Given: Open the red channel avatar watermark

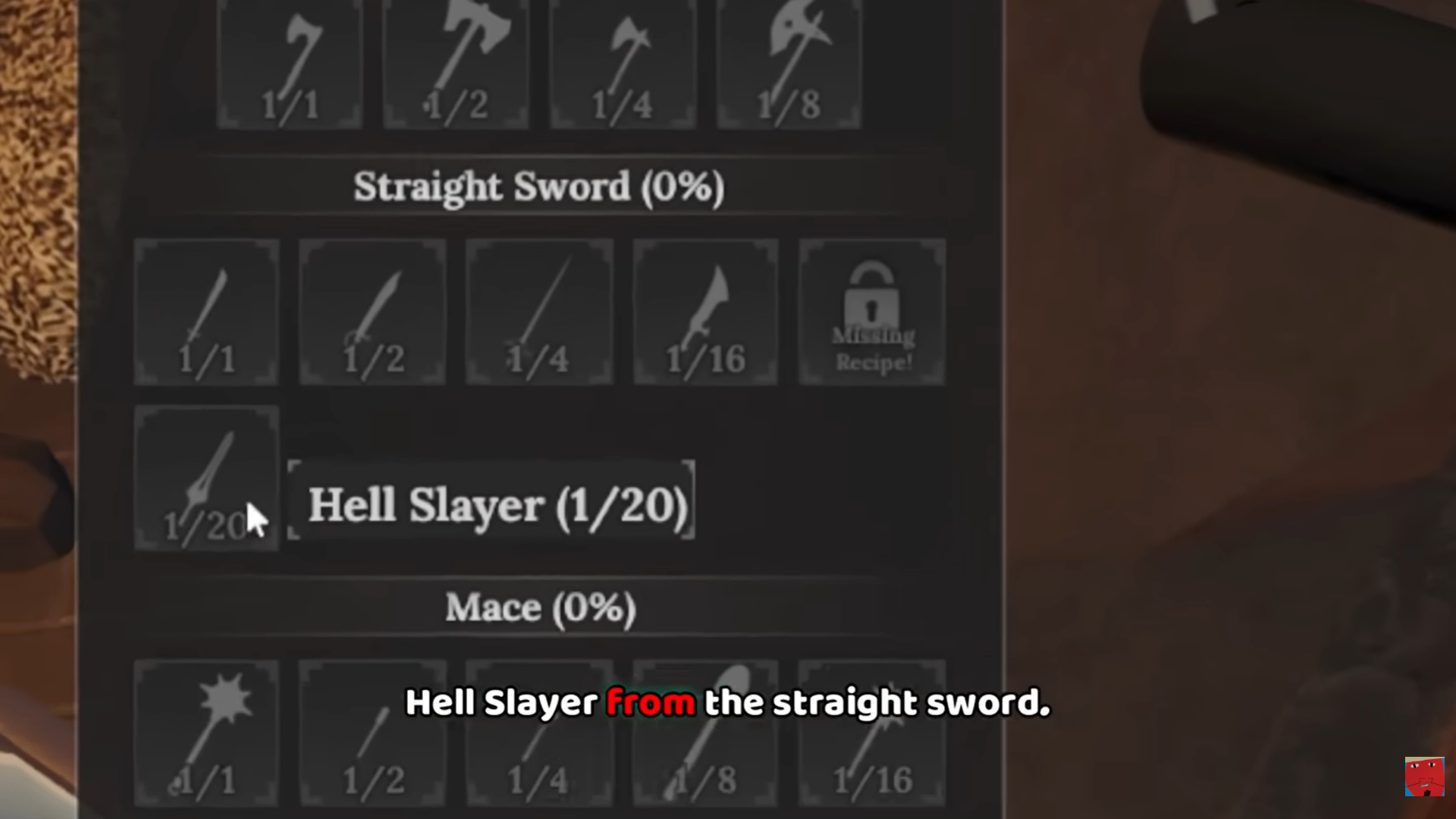Looking at the screenshot, I should coord(1424,776).
